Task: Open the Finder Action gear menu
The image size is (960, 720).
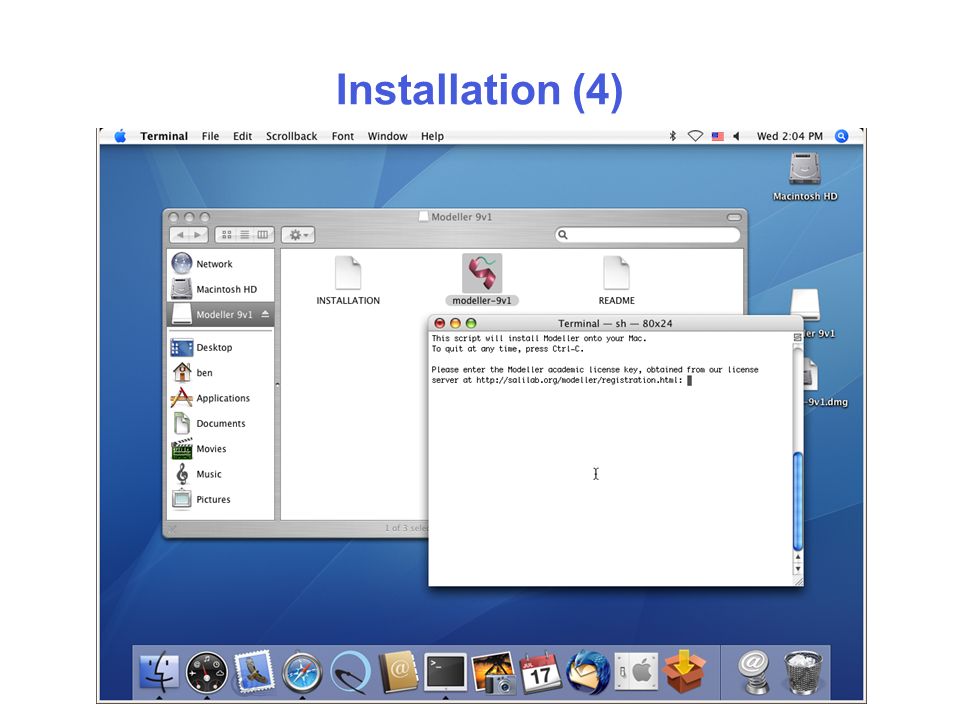Action: coord(298,234)
